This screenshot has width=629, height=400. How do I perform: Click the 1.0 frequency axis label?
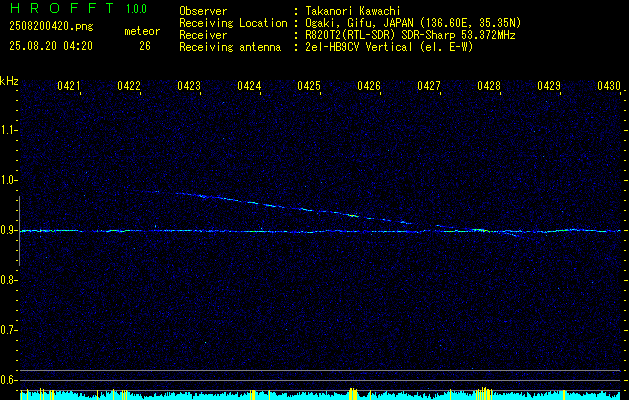coord(8,181)
